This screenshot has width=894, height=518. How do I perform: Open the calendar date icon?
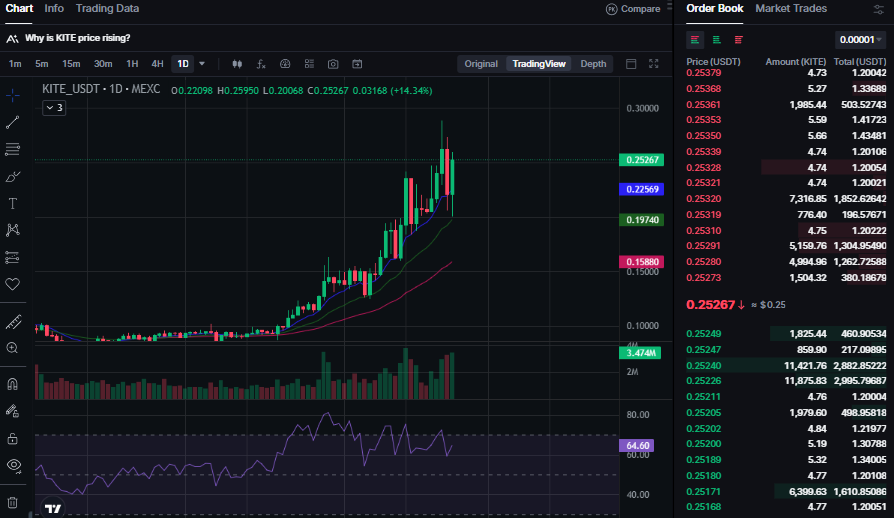(357, 64)
